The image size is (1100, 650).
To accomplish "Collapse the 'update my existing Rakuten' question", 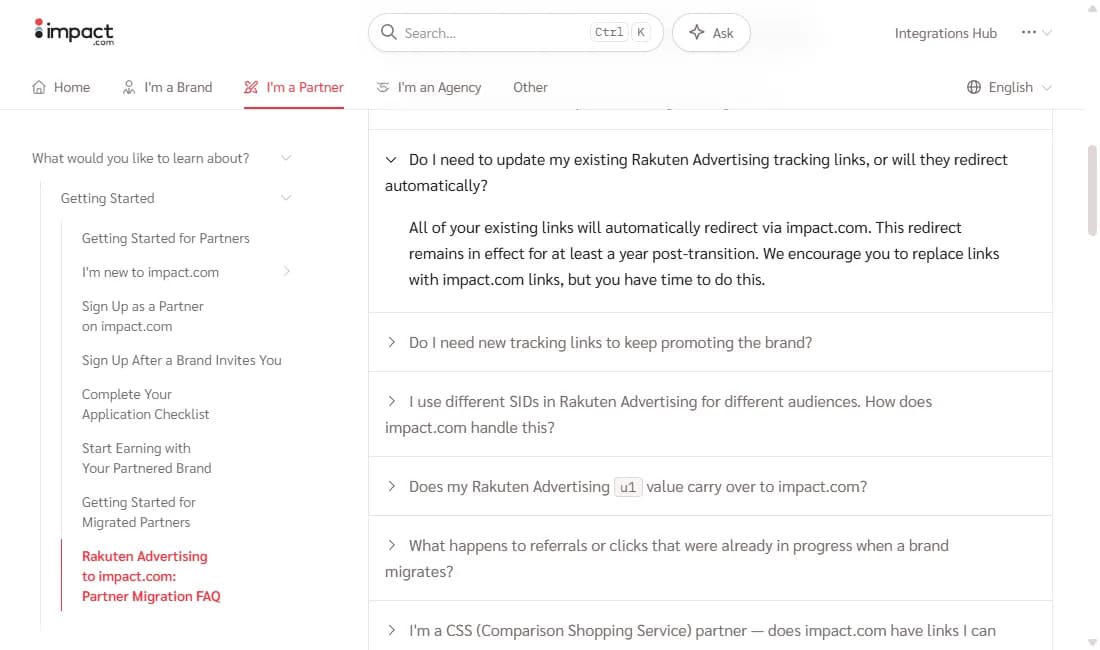I will pos(710,172).
